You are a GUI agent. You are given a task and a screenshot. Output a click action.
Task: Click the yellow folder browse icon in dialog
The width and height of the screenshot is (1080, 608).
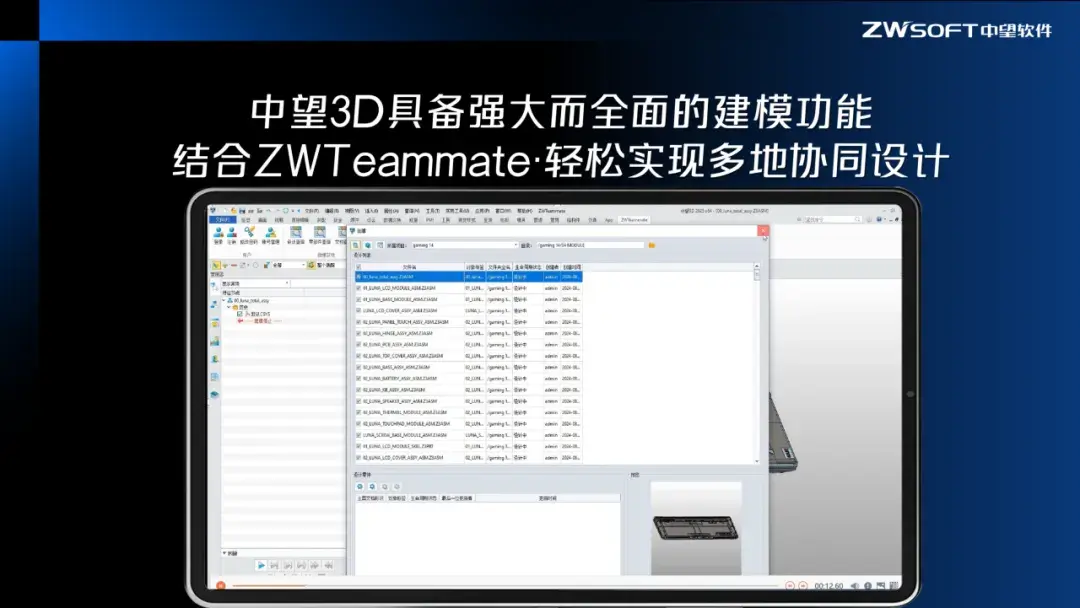[652, 245]
